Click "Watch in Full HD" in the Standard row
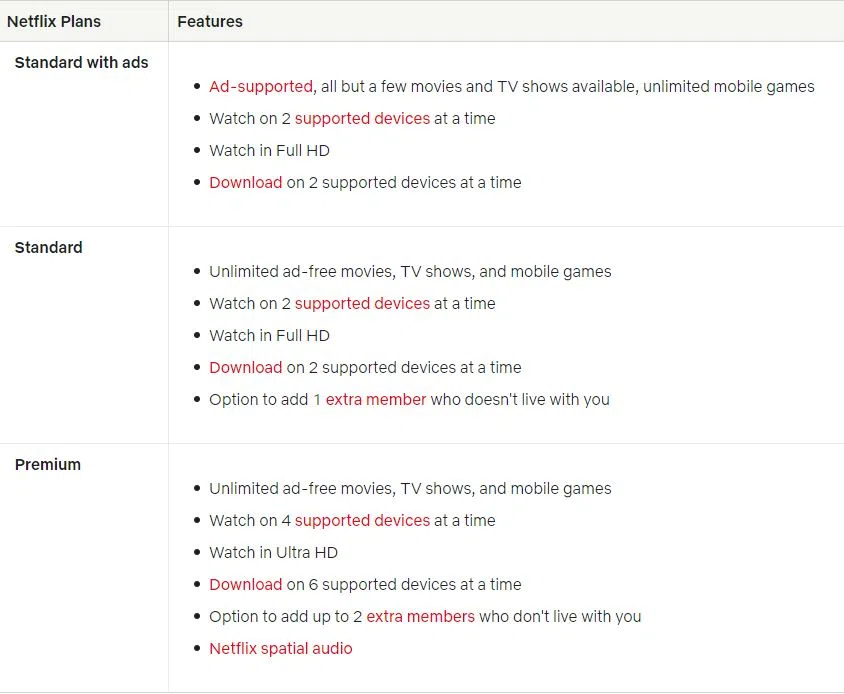This screenshot has width=844, height=694. point(269,336)
